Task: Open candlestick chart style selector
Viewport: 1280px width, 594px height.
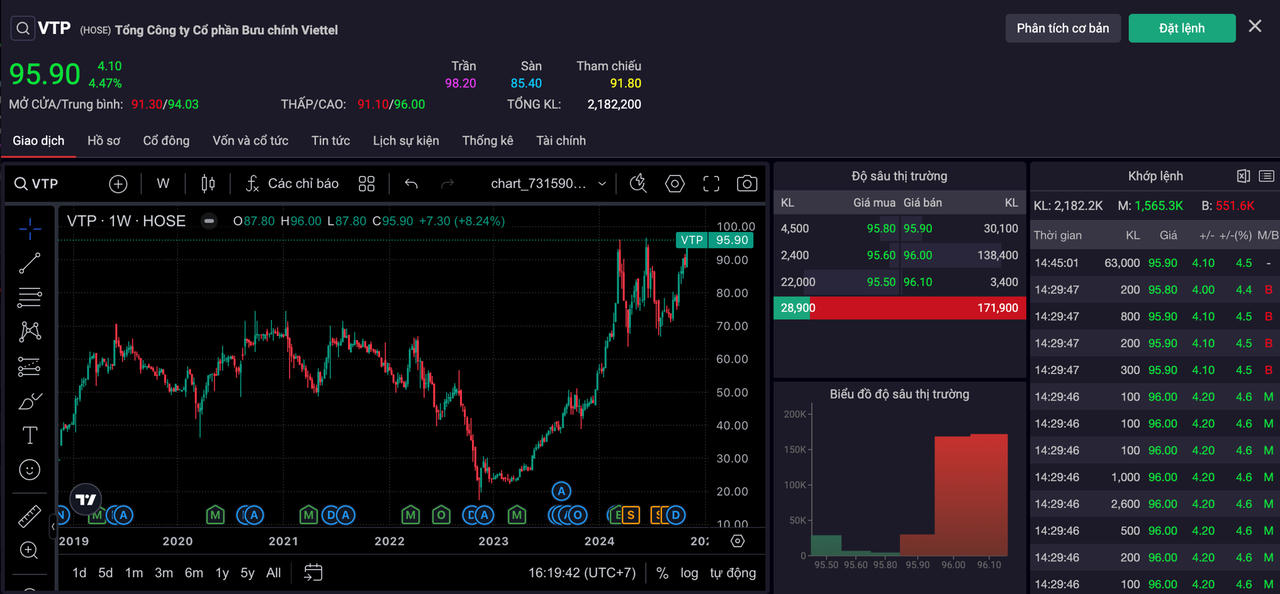Action: [208, 184]
